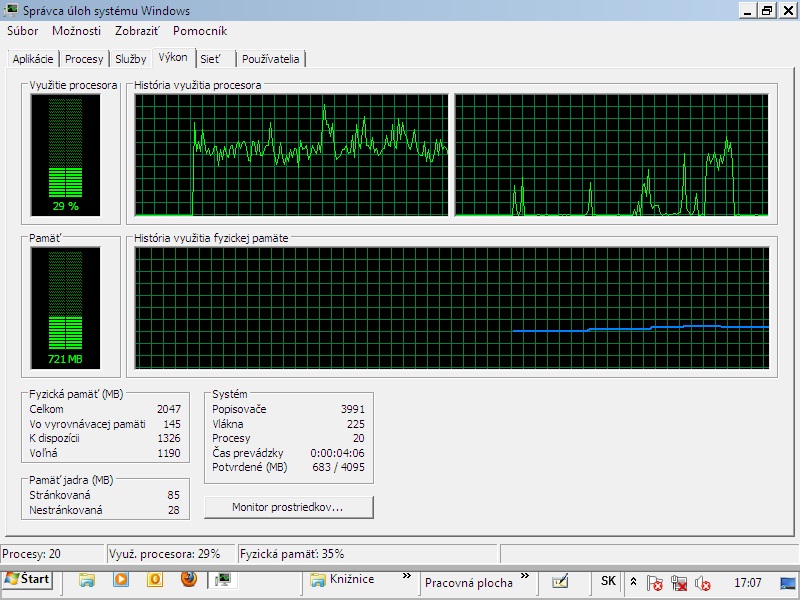800x600 pixels.
Task: Open the Súbor menu
Action: click(x=22, y=31)
